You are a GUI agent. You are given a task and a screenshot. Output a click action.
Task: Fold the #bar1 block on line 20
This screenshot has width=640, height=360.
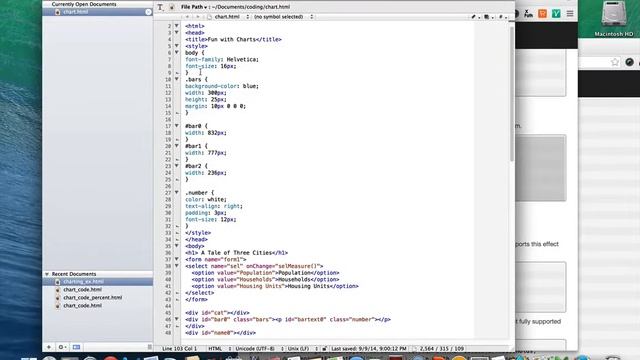pyautogui.click(x=177, y=146)
